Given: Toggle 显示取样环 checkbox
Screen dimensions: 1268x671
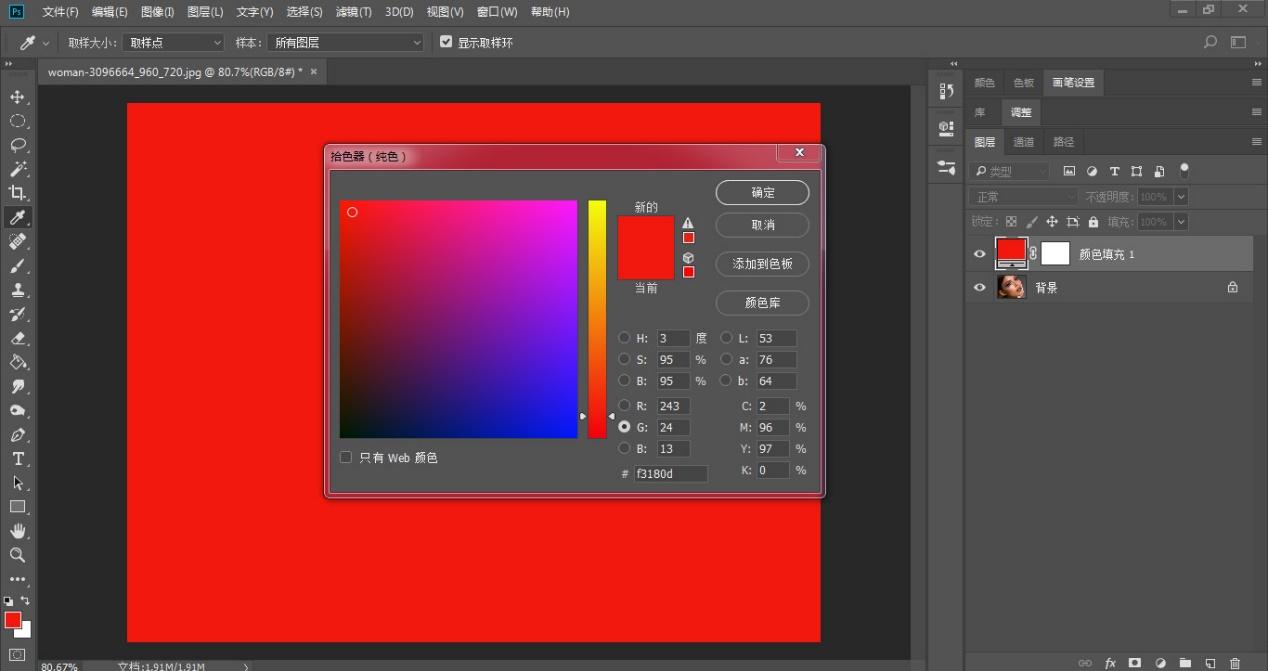Looking at the screenshot, I should click(x=446, y=42).
